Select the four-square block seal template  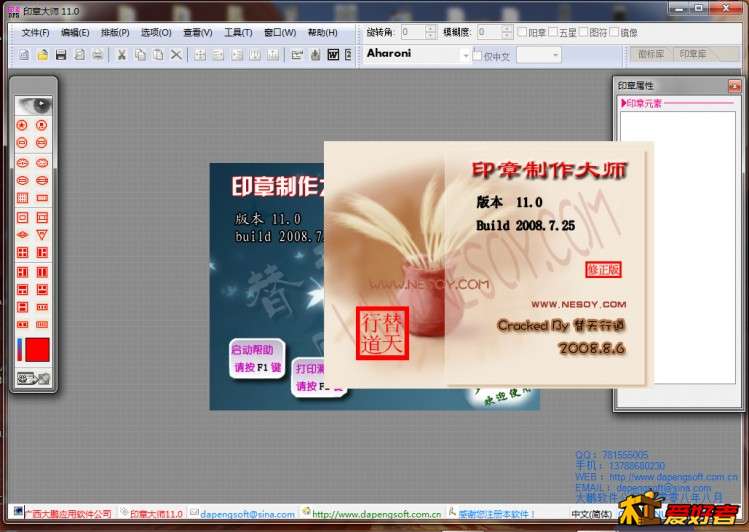[22, 253]
